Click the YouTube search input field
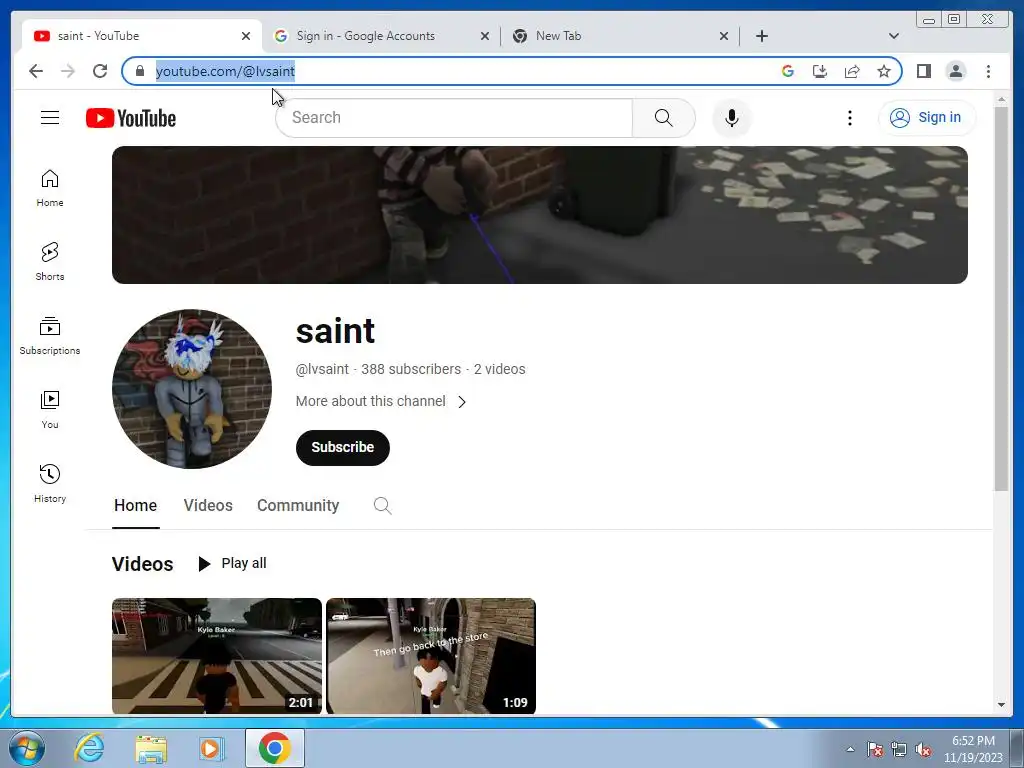Viewport: 1024px width, 768px height. click(x=454, y=118)
